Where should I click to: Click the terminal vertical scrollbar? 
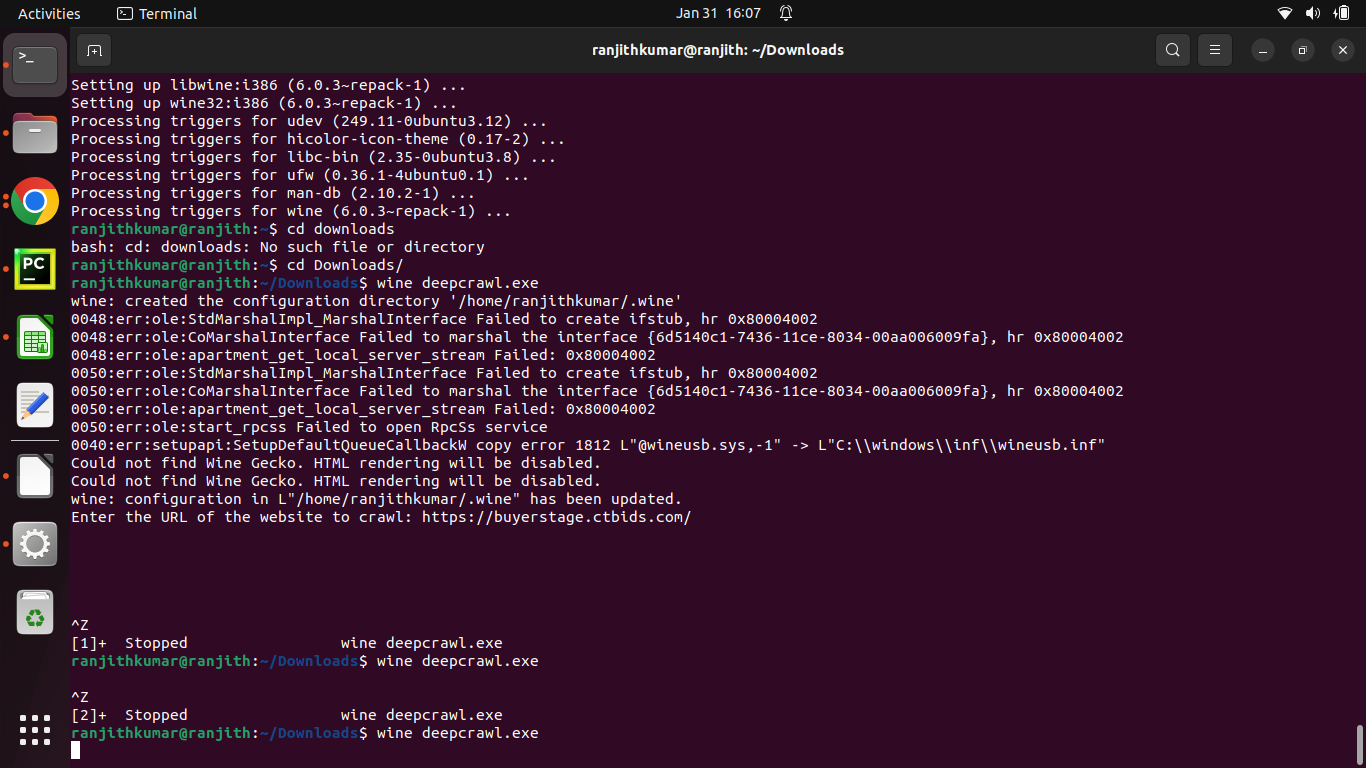(x=1359, y=743)
